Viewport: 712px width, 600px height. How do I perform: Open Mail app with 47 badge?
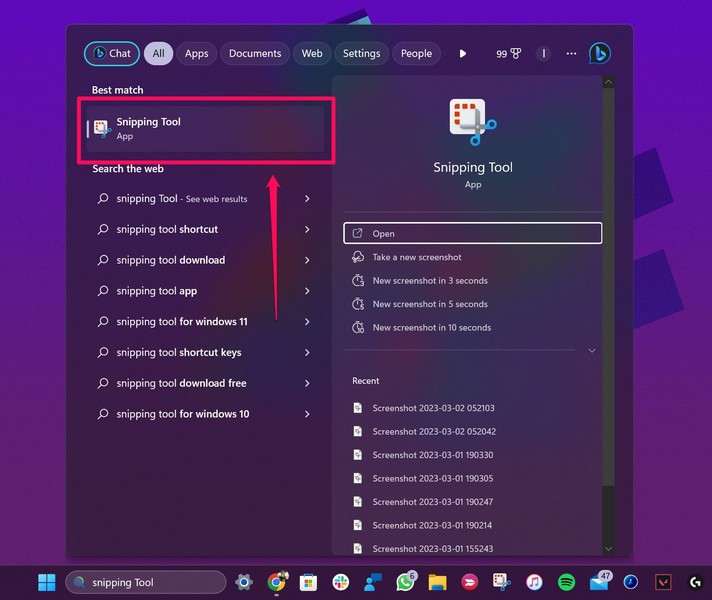click(x=599, y=581)
